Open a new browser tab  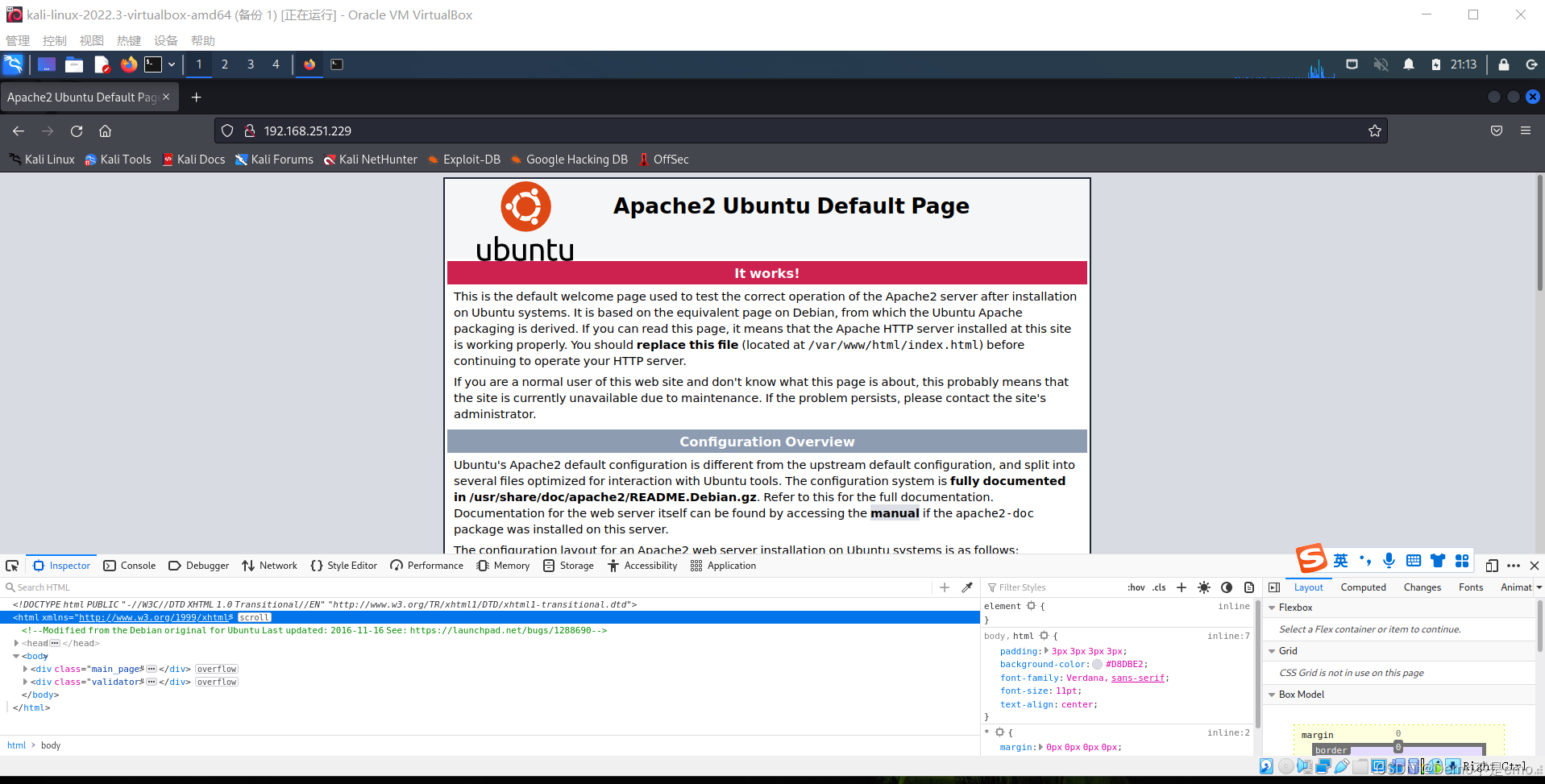[x=196, y=97]
